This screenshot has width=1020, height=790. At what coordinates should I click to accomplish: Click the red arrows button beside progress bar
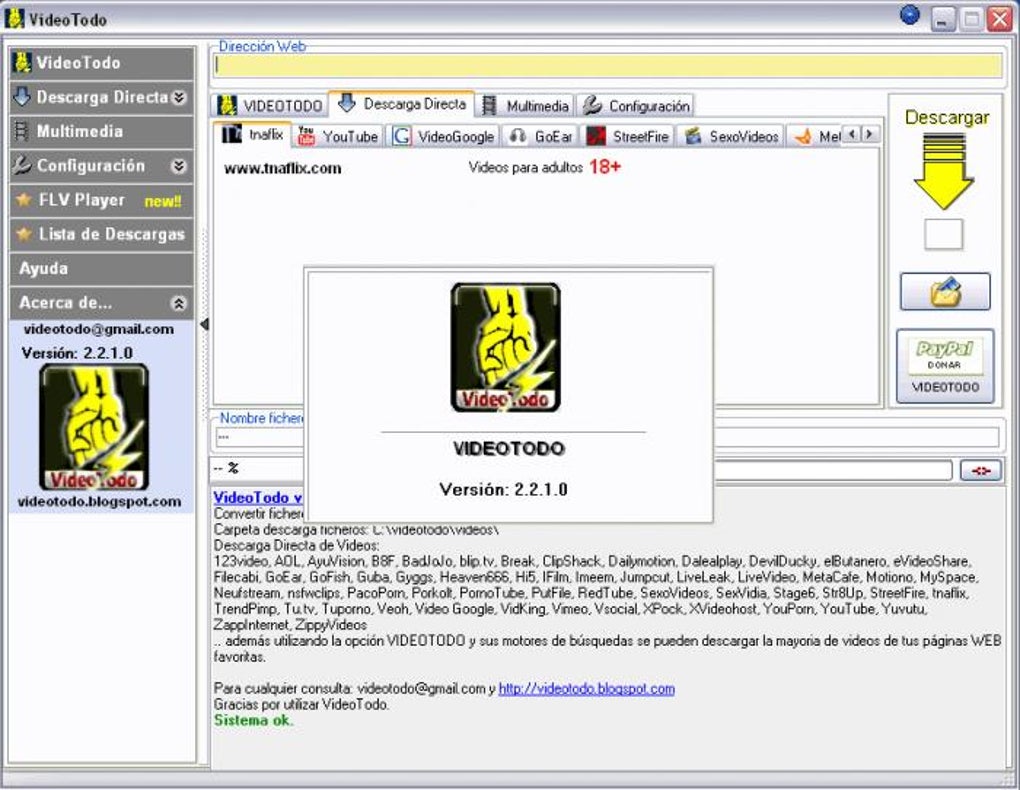pyautogui.click(x=980, y=470)
